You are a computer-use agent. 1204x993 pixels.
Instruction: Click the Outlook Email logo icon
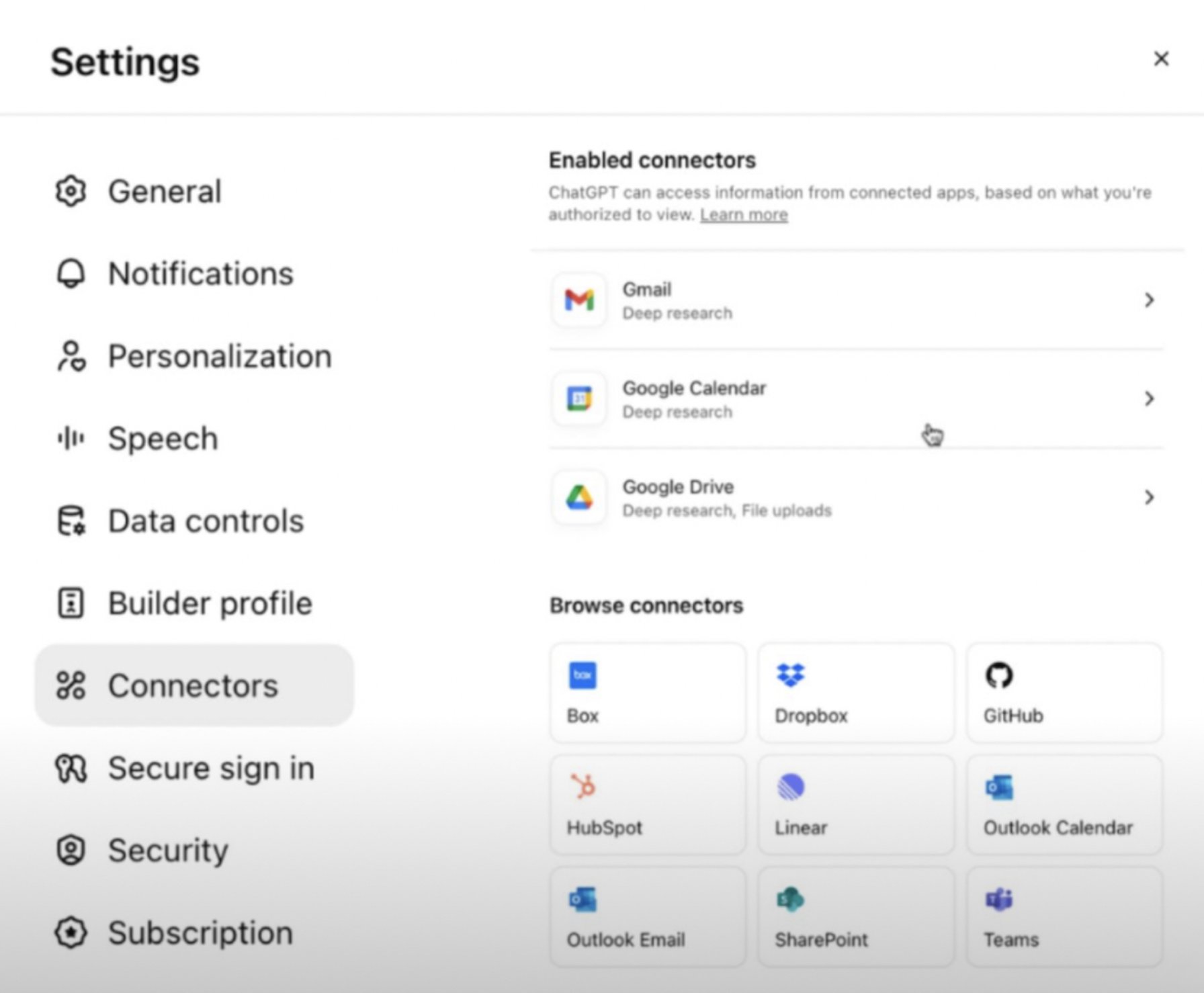(x=583, y=899)
